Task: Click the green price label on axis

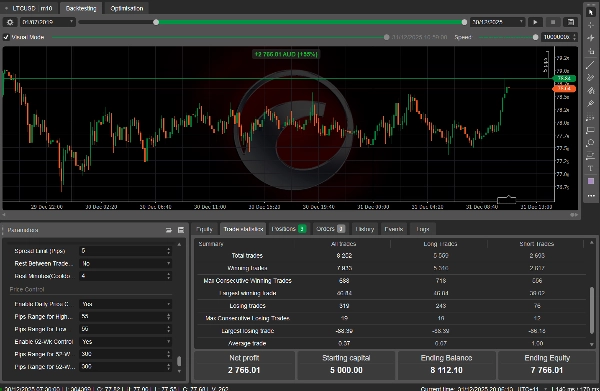Action: (564, 78)
